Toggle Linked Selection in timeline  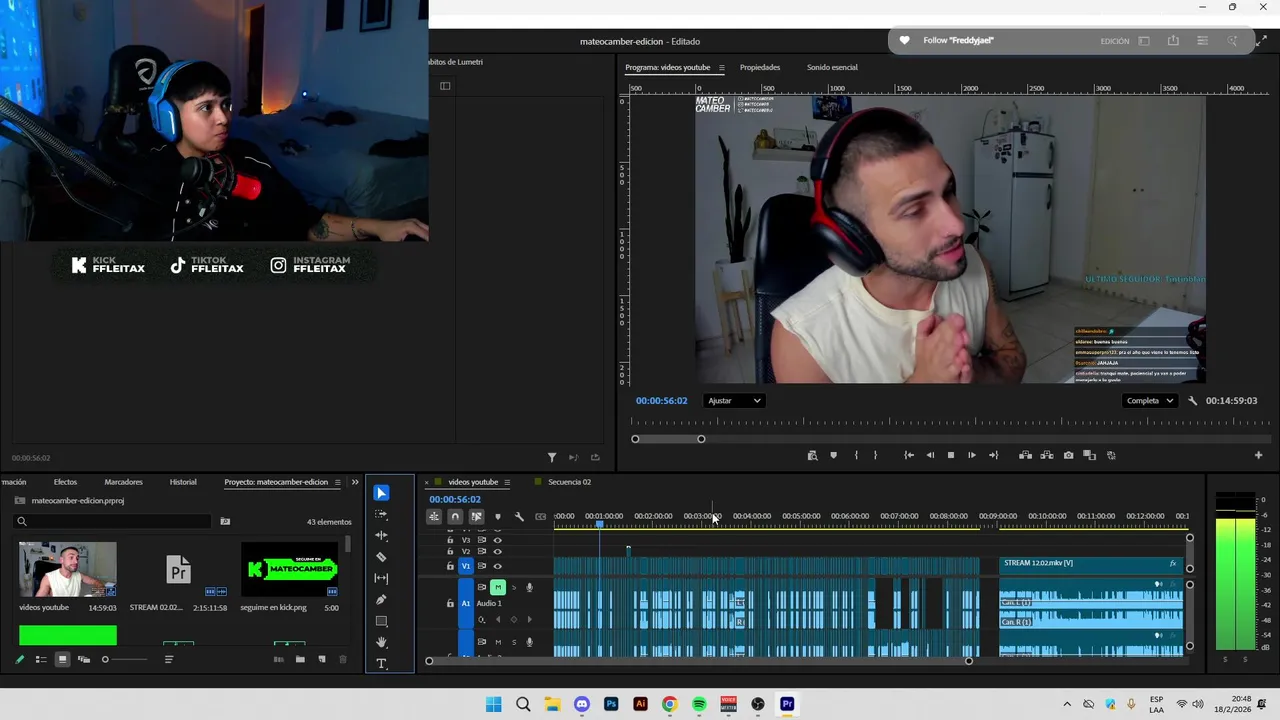[477, 517]
